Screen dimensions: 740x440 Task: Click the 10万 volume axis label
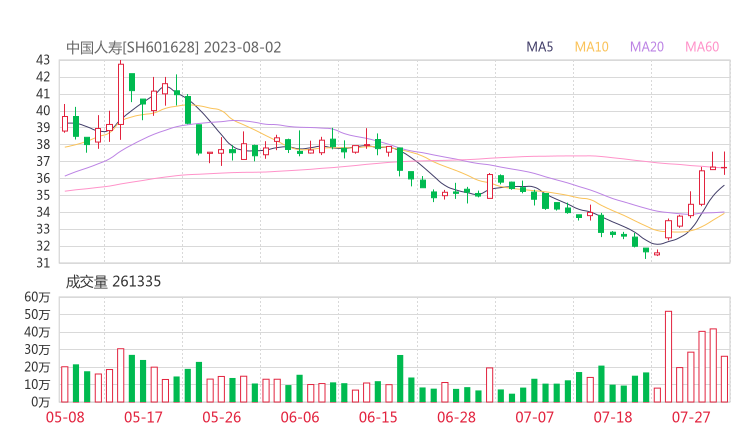click(37, 385)
